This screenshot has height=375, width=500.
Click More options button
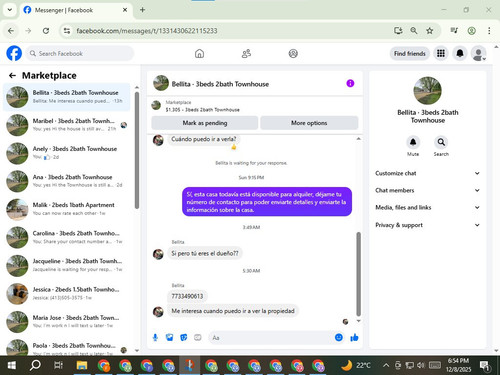[x=309, y=123]
